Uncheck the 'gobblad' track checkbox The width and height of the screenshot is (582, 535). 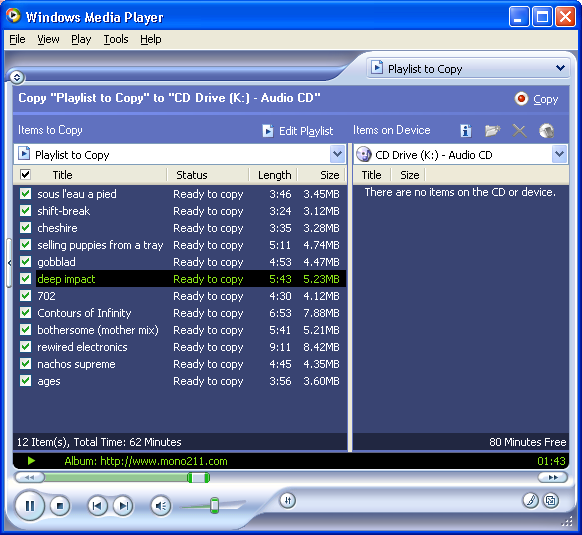tap(25, 262)
